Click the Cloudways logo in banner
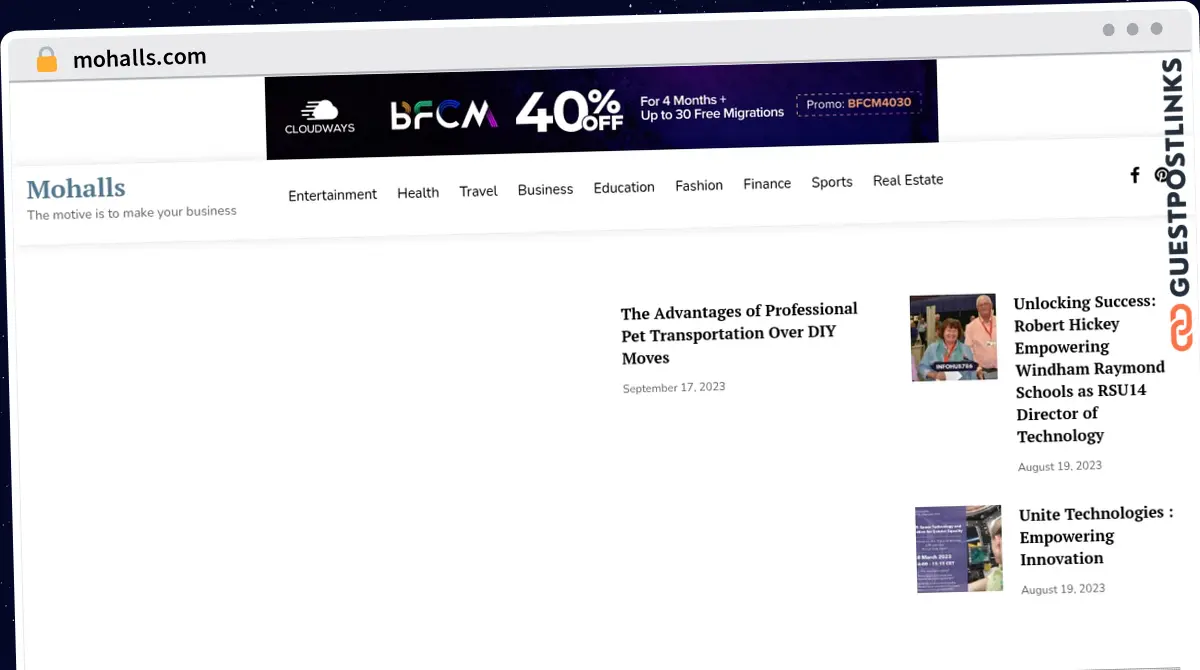The image size is (1200, 670). click(320, 117)
